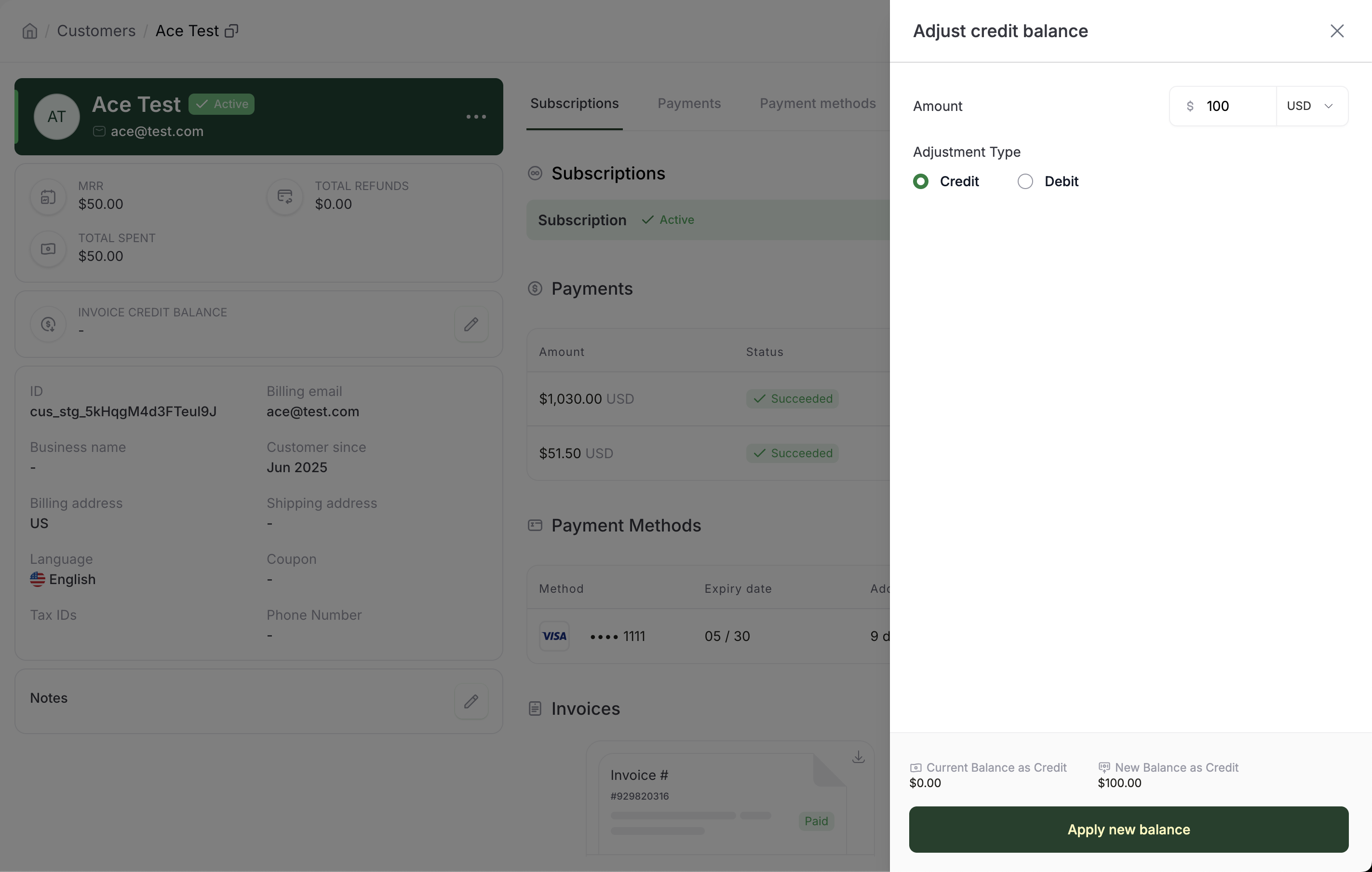
Task: Close the Adjust credit balance panel
Action: pyautogui.click(x=1337, y=31)
